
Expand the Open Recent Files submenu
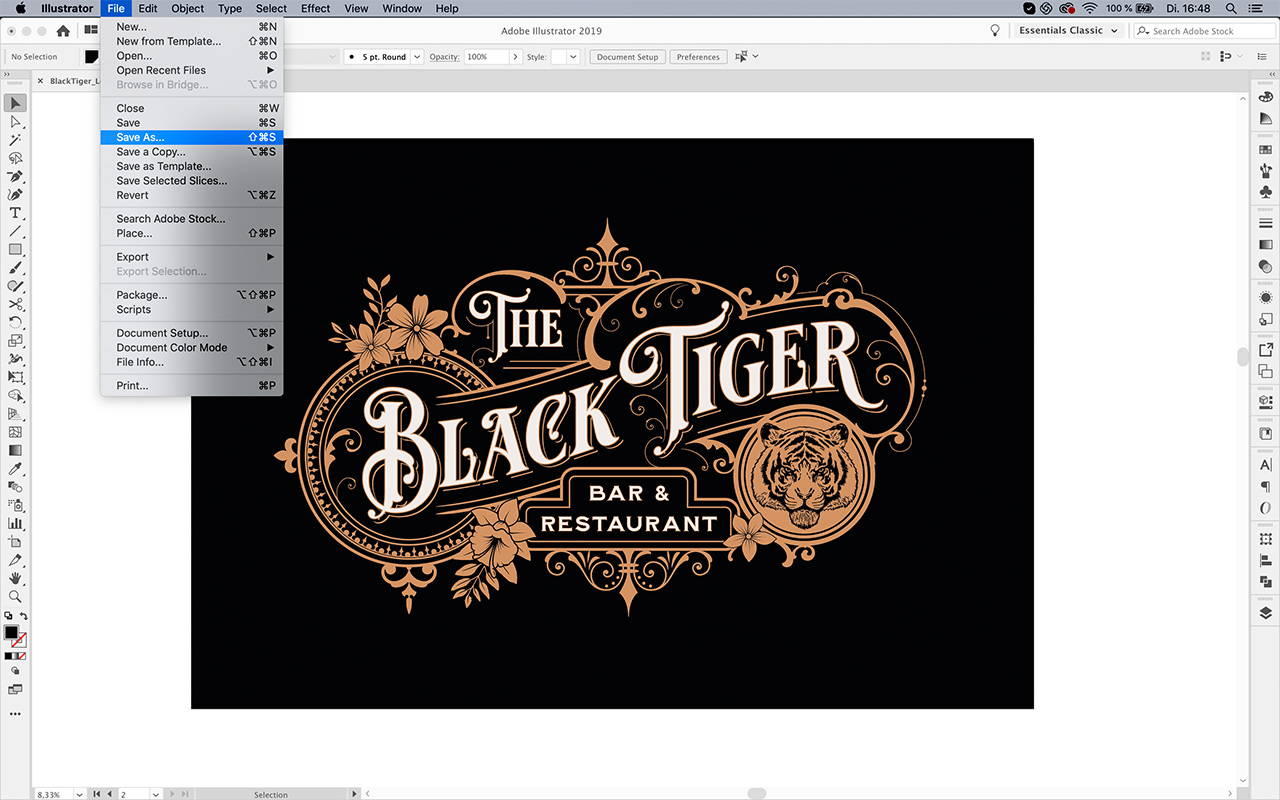coord(190,70)
